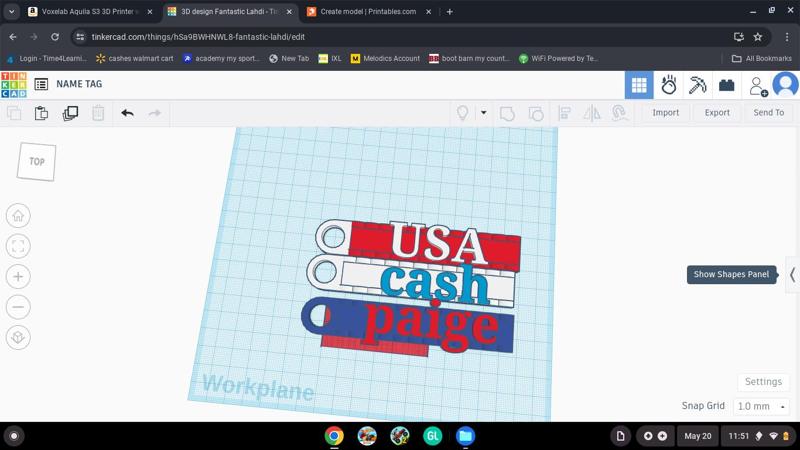The height and width of the screenshot is (450, 800).
Task: Open the ChromeOS launcher button
Action: click(x=14, y=436)
